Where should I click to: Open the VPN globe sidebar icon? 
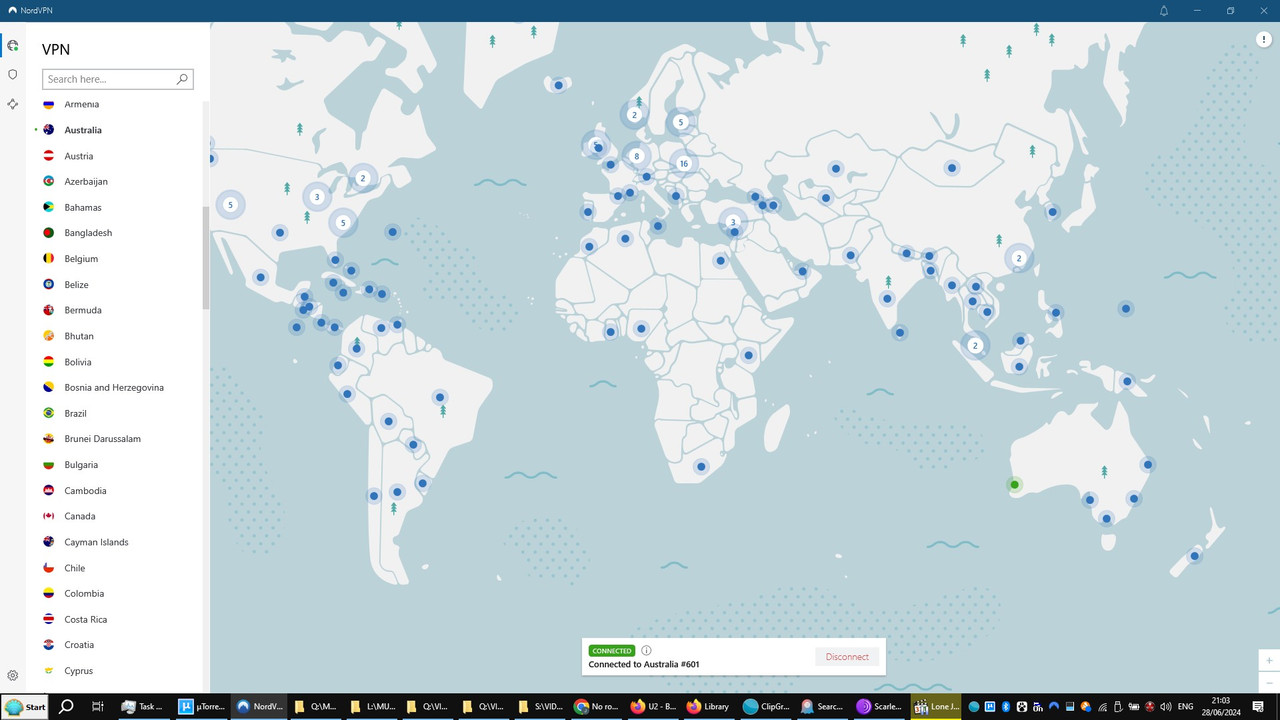(x=12, y=45)
